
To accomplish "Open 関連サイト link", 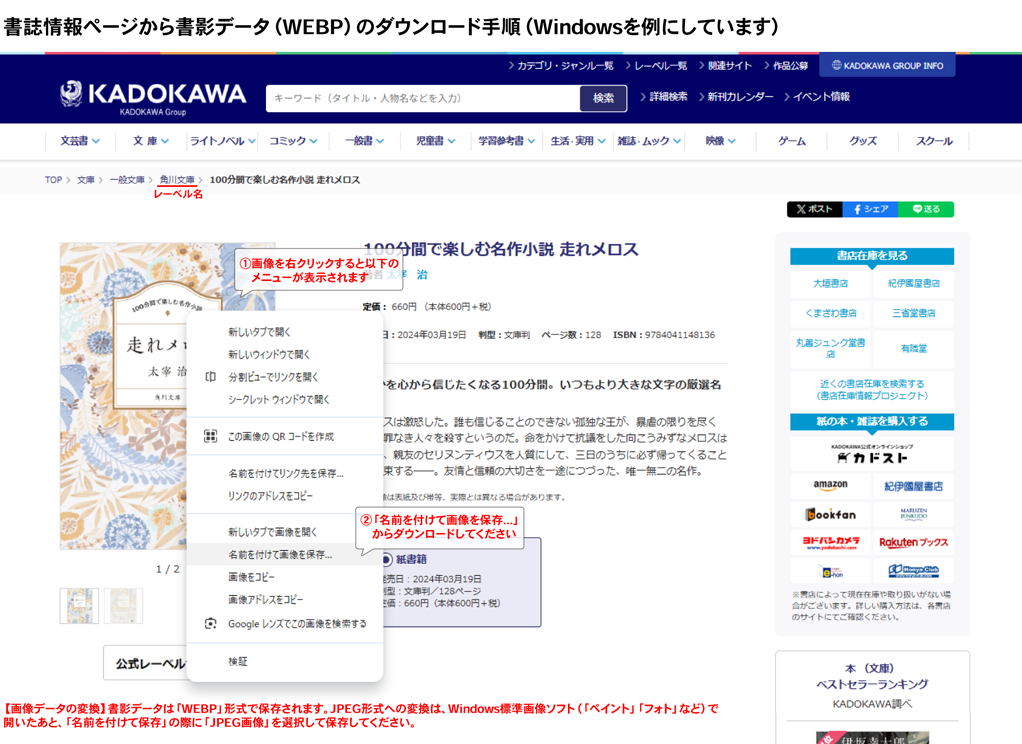I will coord(725,65).
